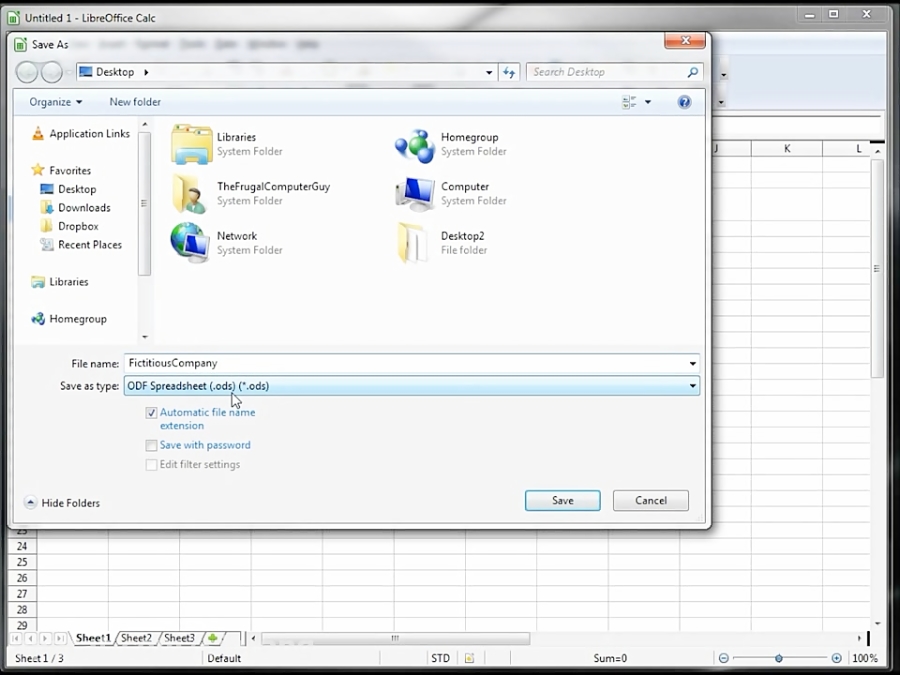Check the Edit filter settings option
The height and width of the screenshot is (675, 900).
click(x=151, y=464)
